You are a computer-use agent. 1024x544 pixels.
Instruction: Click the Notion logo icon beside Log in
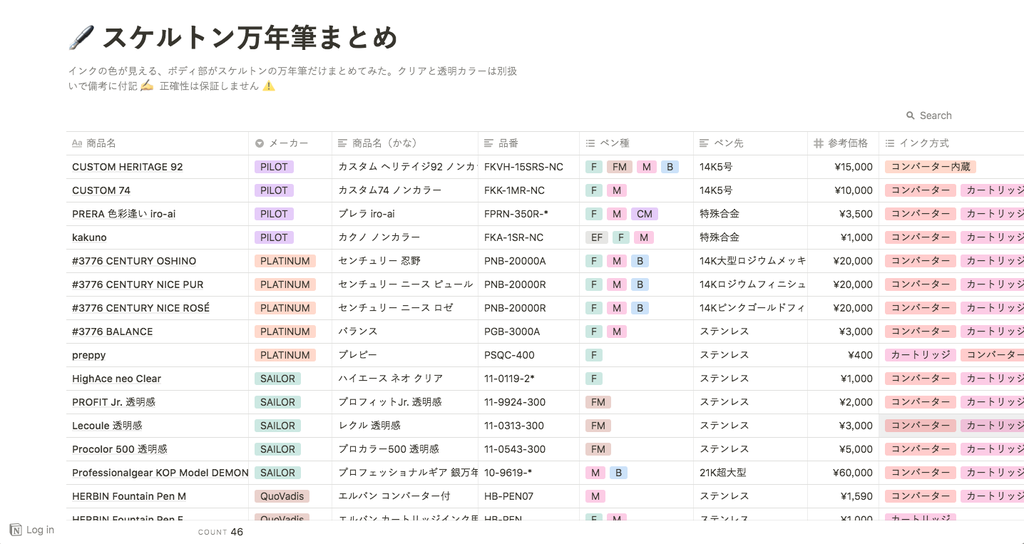coord(16,530)
